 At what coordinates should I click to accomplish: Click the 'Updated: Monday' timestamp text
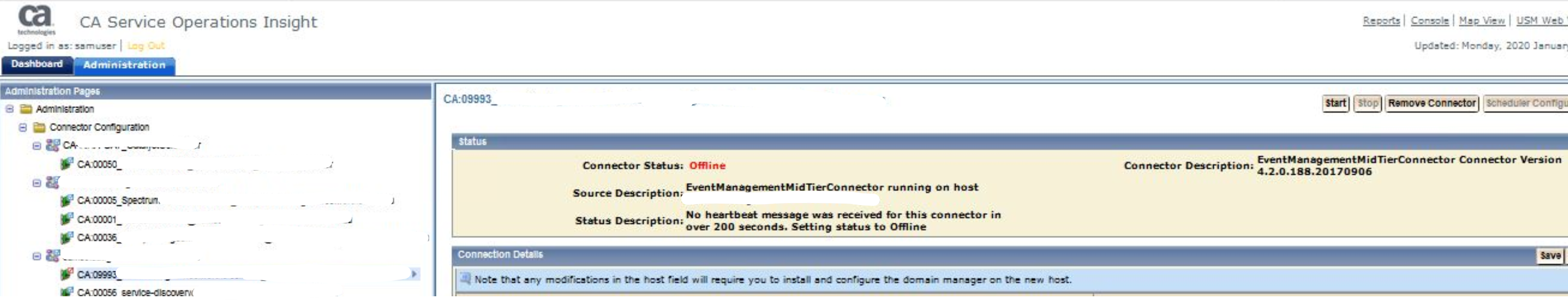click(1491, 46)
